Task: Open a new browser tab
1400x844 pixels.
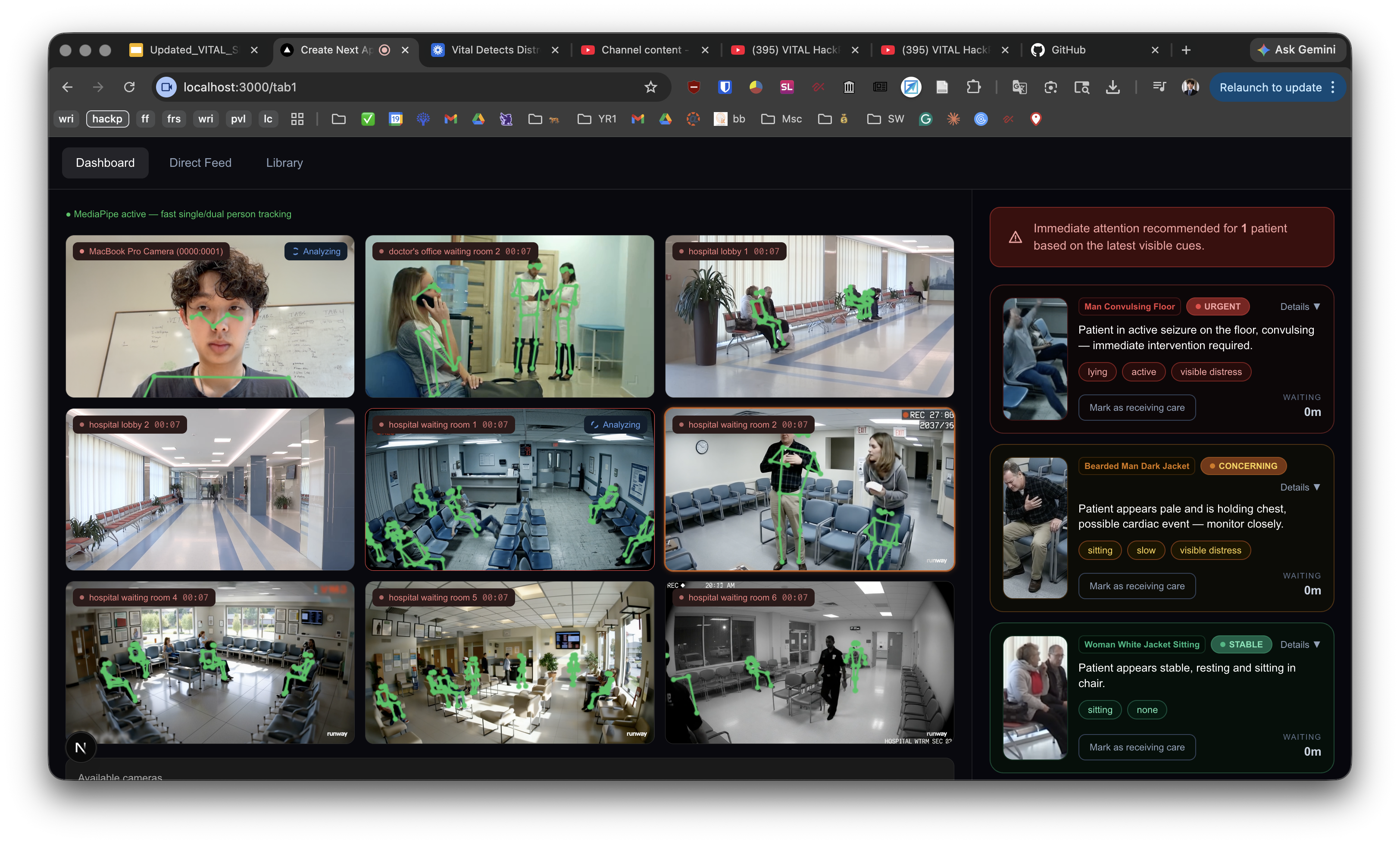Action: click(1186, 50)
